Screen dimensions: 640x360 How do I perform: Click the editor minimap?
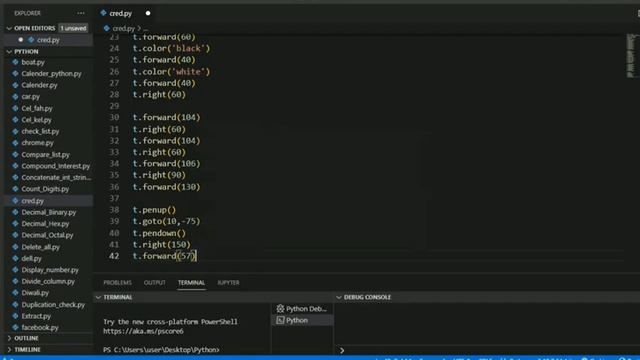pos(631,56)
